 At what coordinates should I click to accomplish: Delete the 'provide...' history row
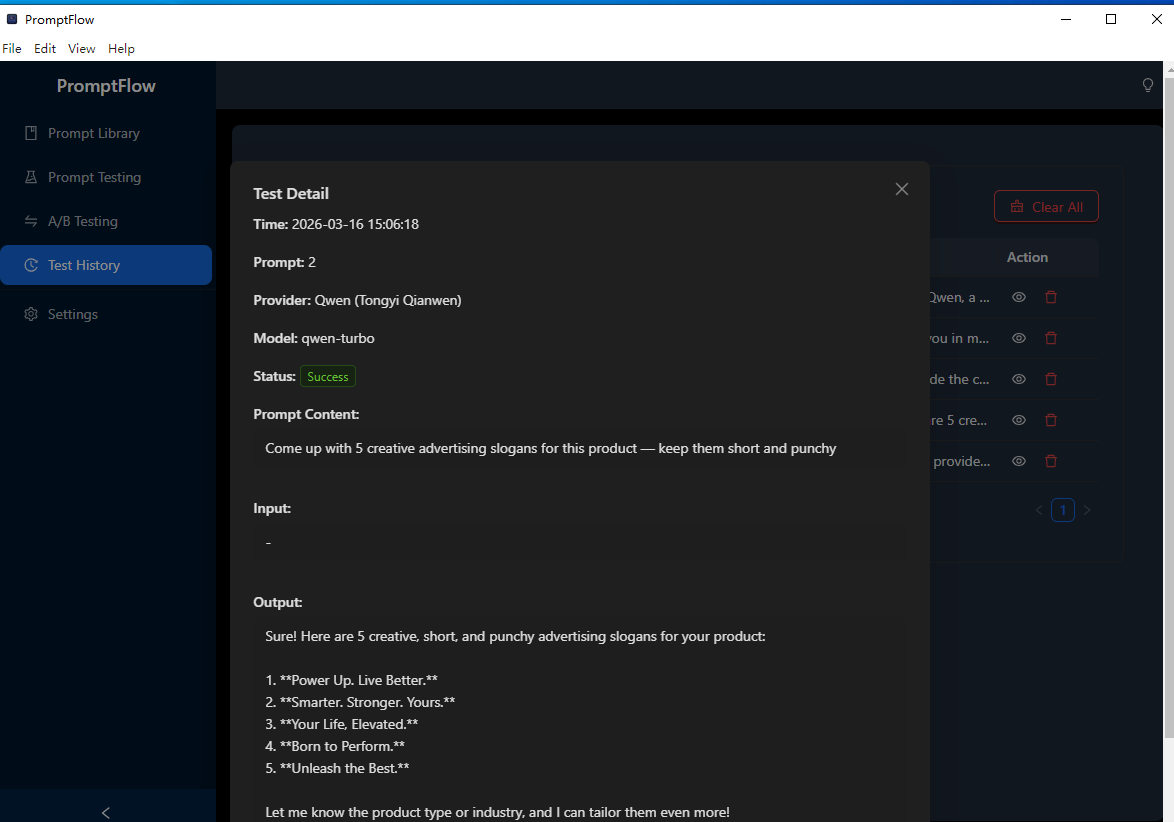click(1050, 461)
